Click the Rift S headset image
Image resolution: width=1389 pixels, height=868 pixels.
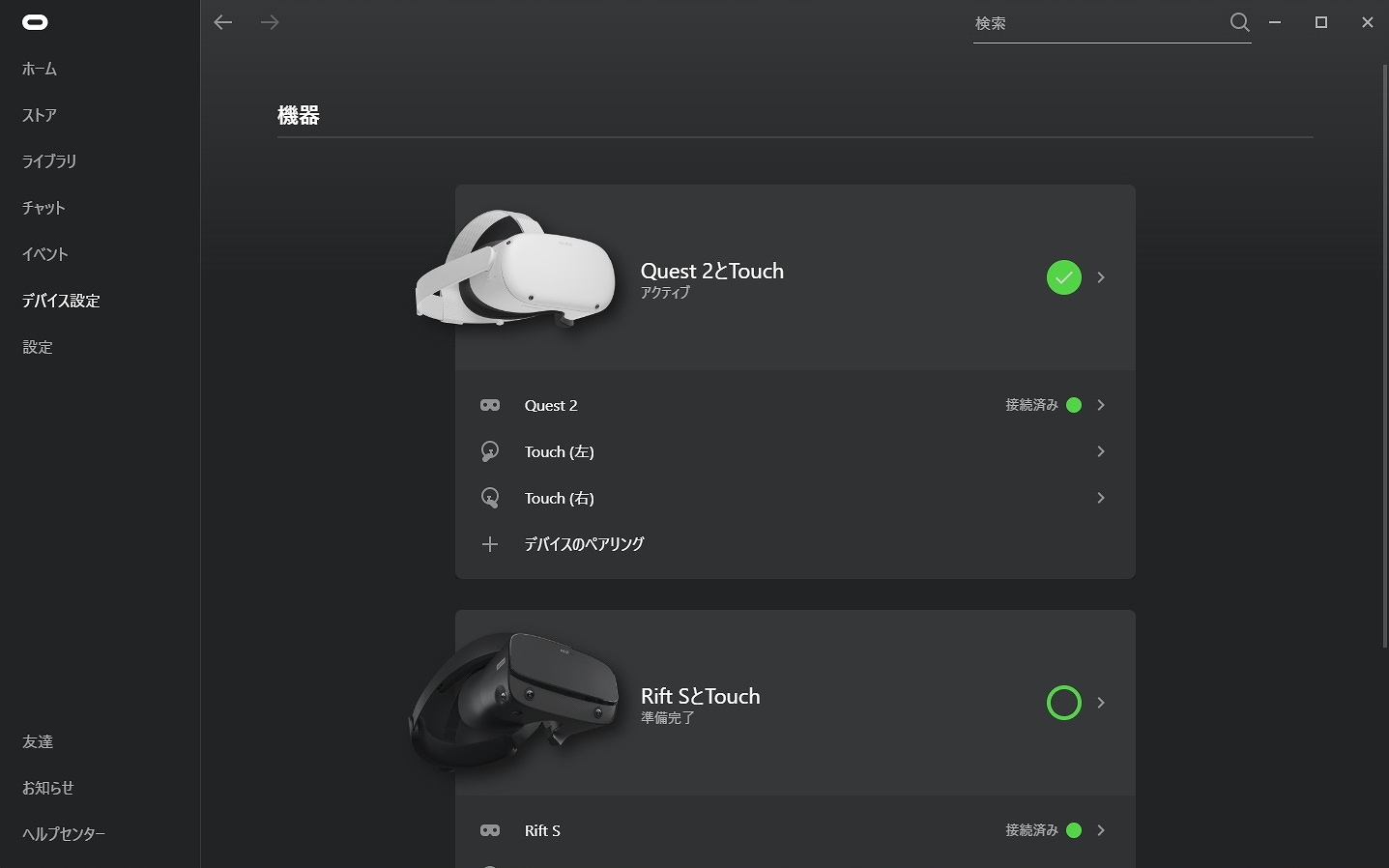tap(514, 701)
